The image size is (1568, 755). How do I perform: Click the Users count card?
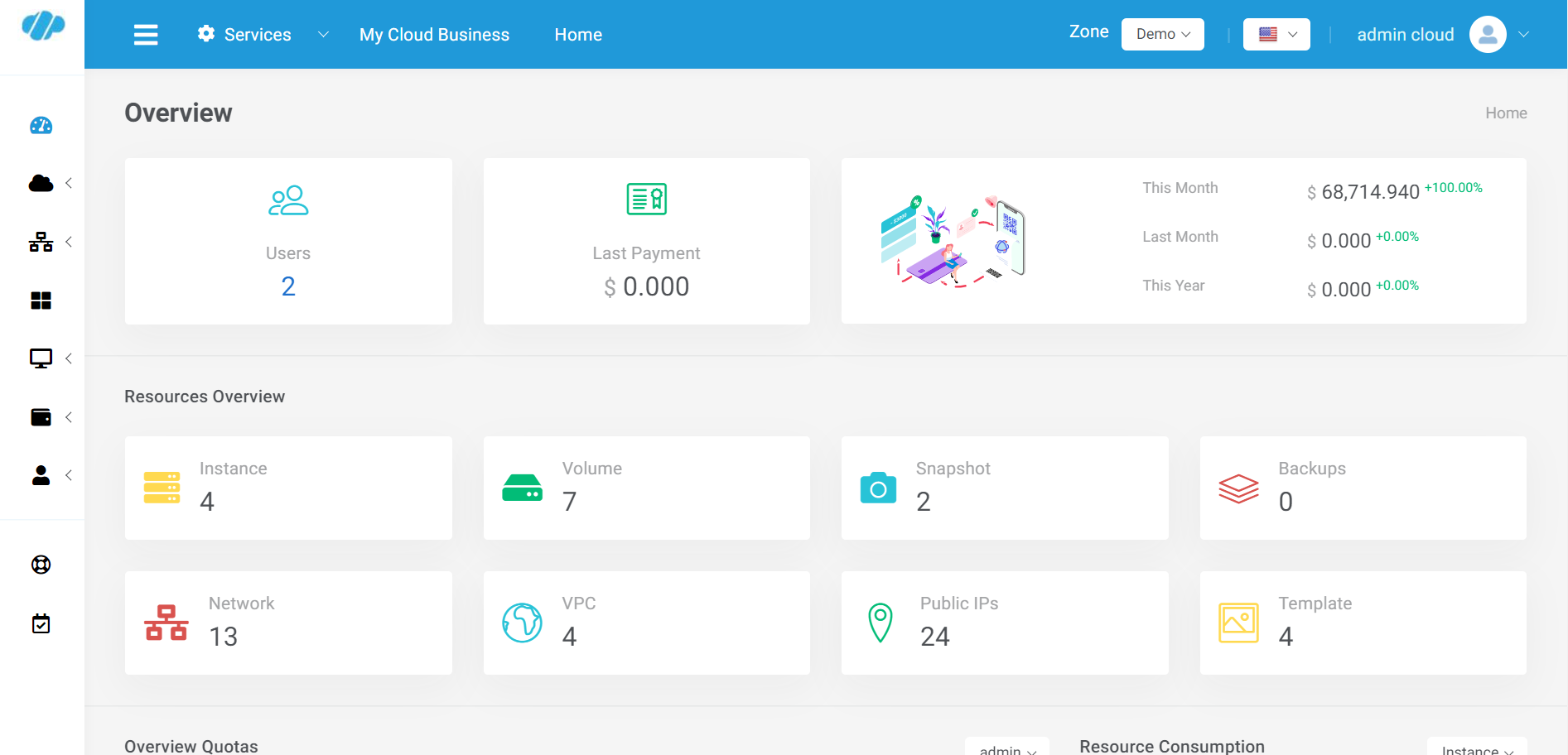click(x=288, y=241)
